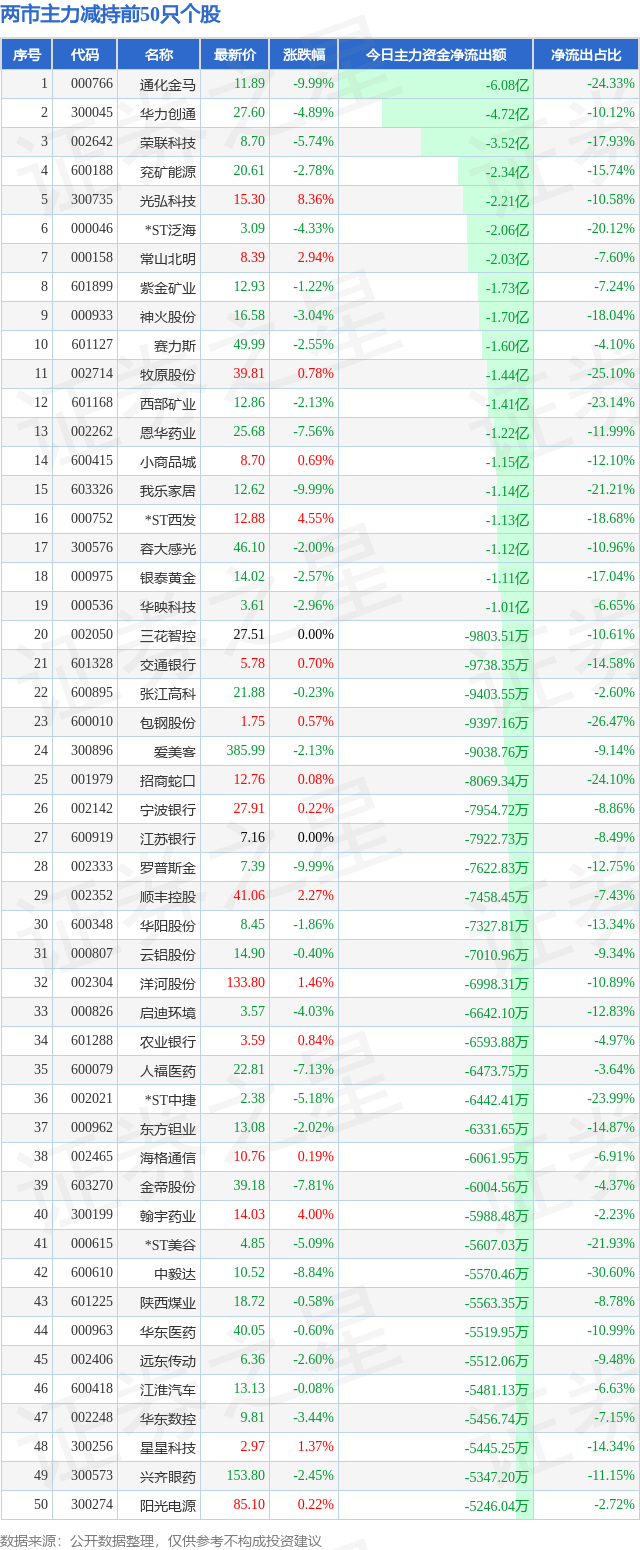Click the 名称 column header

point(159,54)
